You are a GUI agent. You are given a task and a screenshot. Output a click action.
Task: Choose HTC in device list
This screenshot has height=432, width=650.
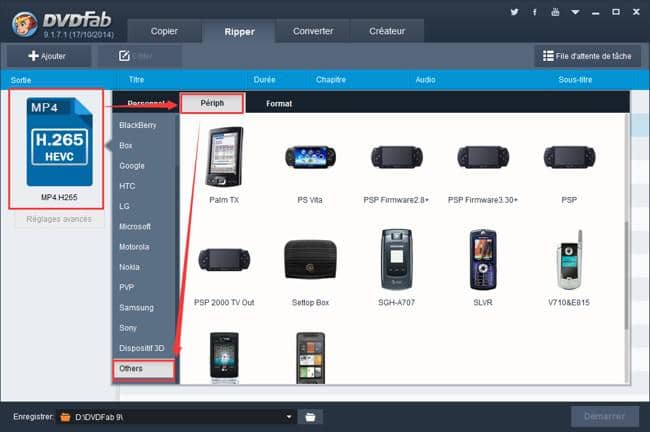click(127, 186)
